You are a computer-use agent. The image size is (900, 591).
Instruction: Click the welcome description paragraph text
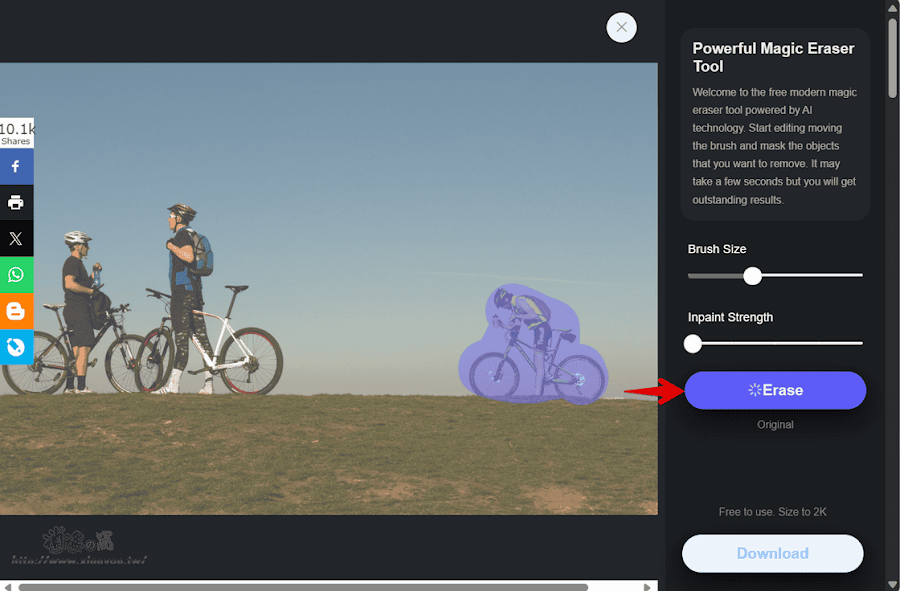coord(774,146)
